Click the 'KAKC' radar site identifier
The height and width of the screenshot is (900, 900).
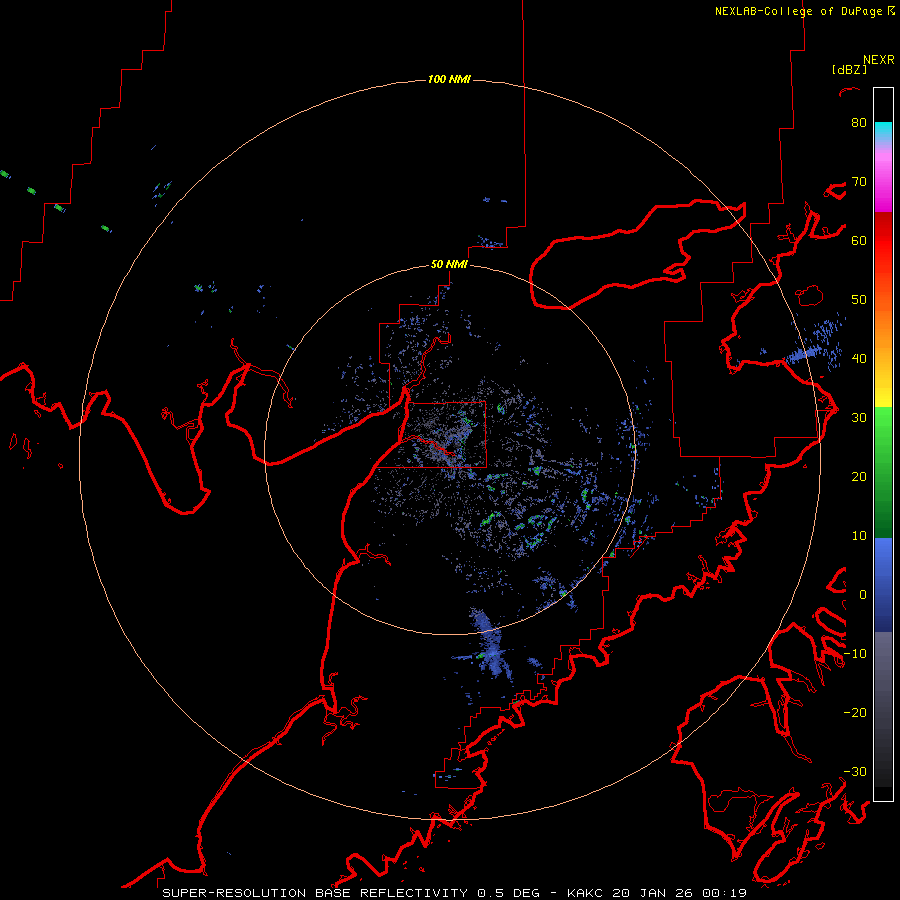[587, 893]
